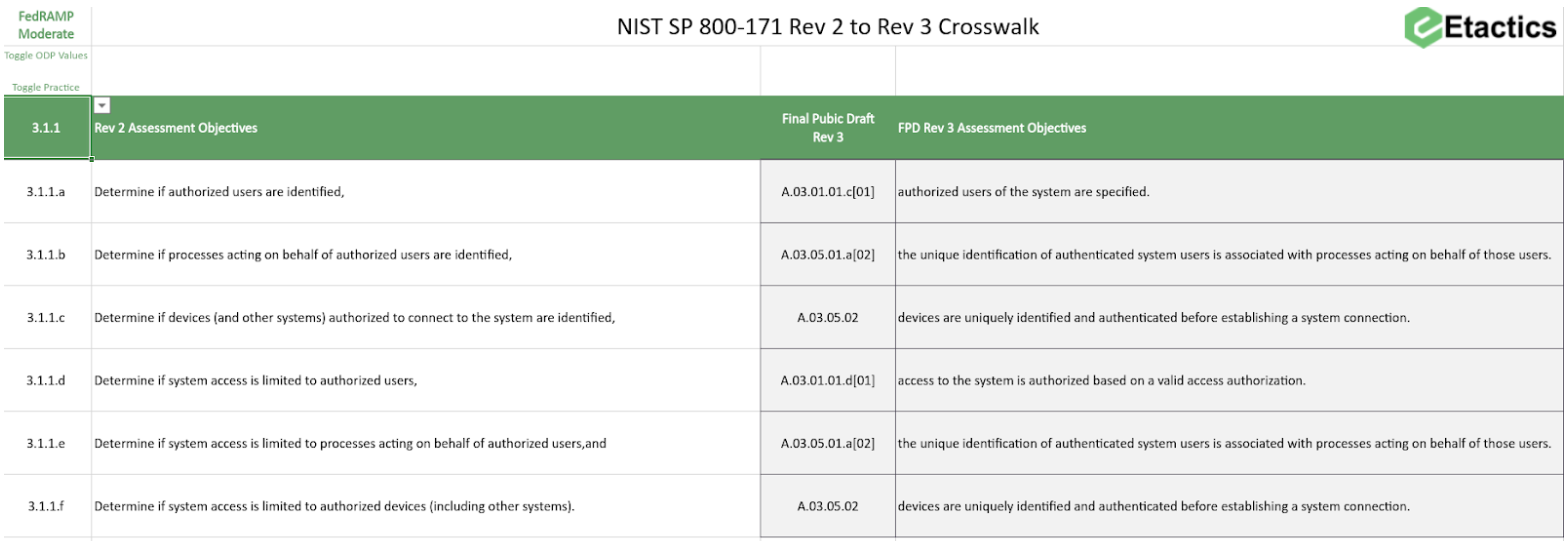Click the Etactics logo

click(x=1481, y=26)
